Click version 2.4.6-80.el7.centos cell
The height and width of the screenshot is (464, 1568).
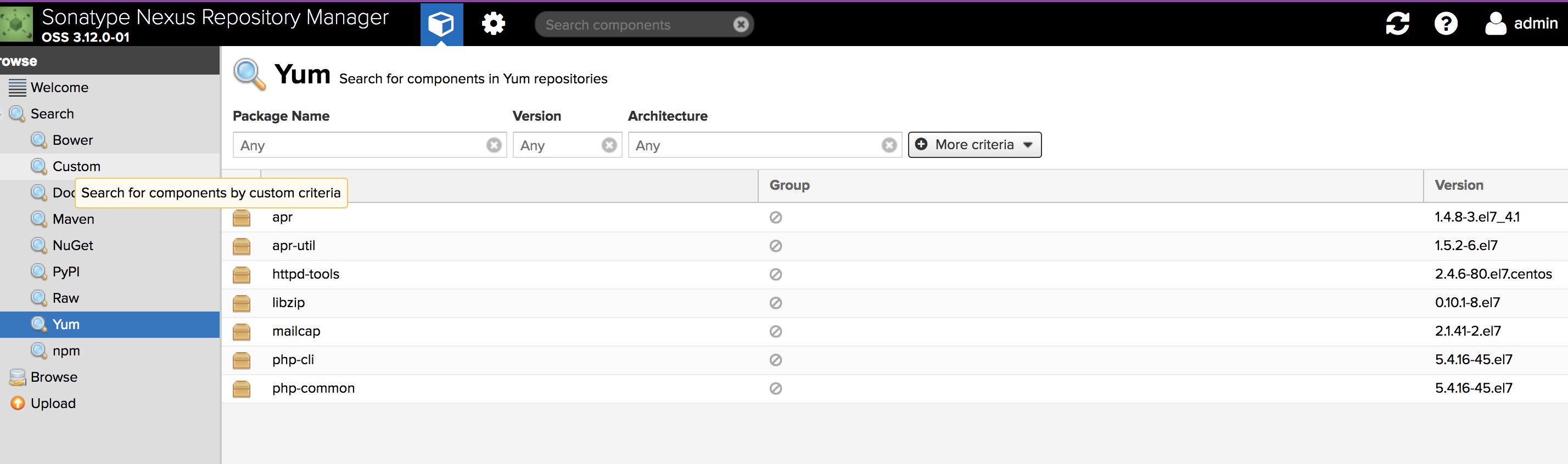[x=1493, y=274]
